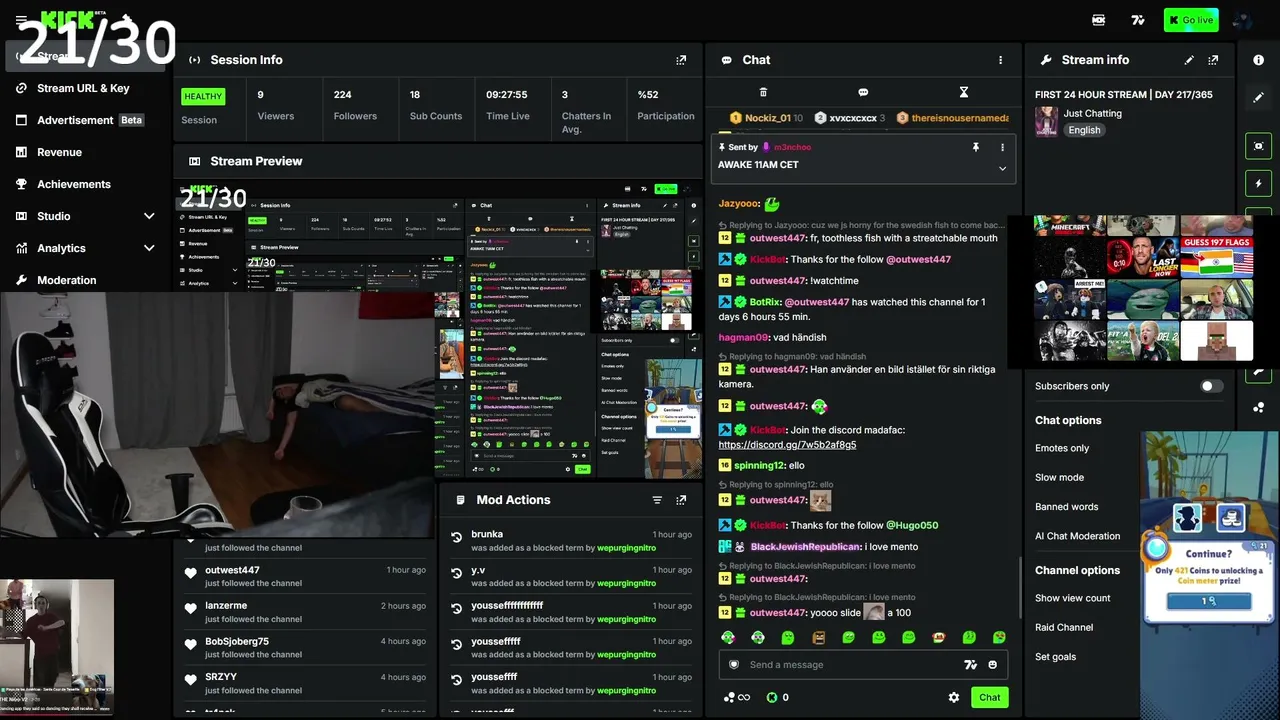The height and width of the screenshot is (720, 1280).
Task: Click the focus-frame icon in right sidebar
Action: point(1259,146)
